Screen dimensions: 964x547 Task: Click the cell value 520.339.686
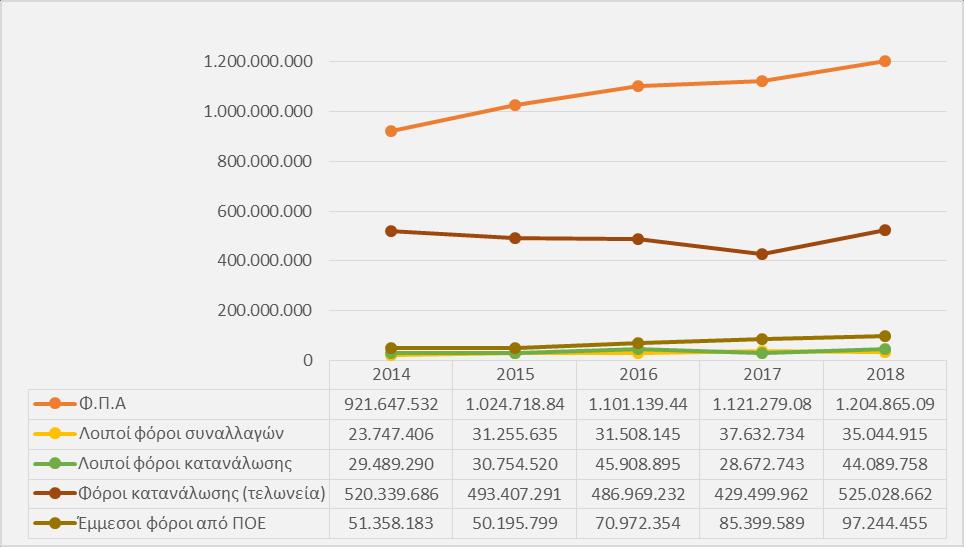[391, 494]
